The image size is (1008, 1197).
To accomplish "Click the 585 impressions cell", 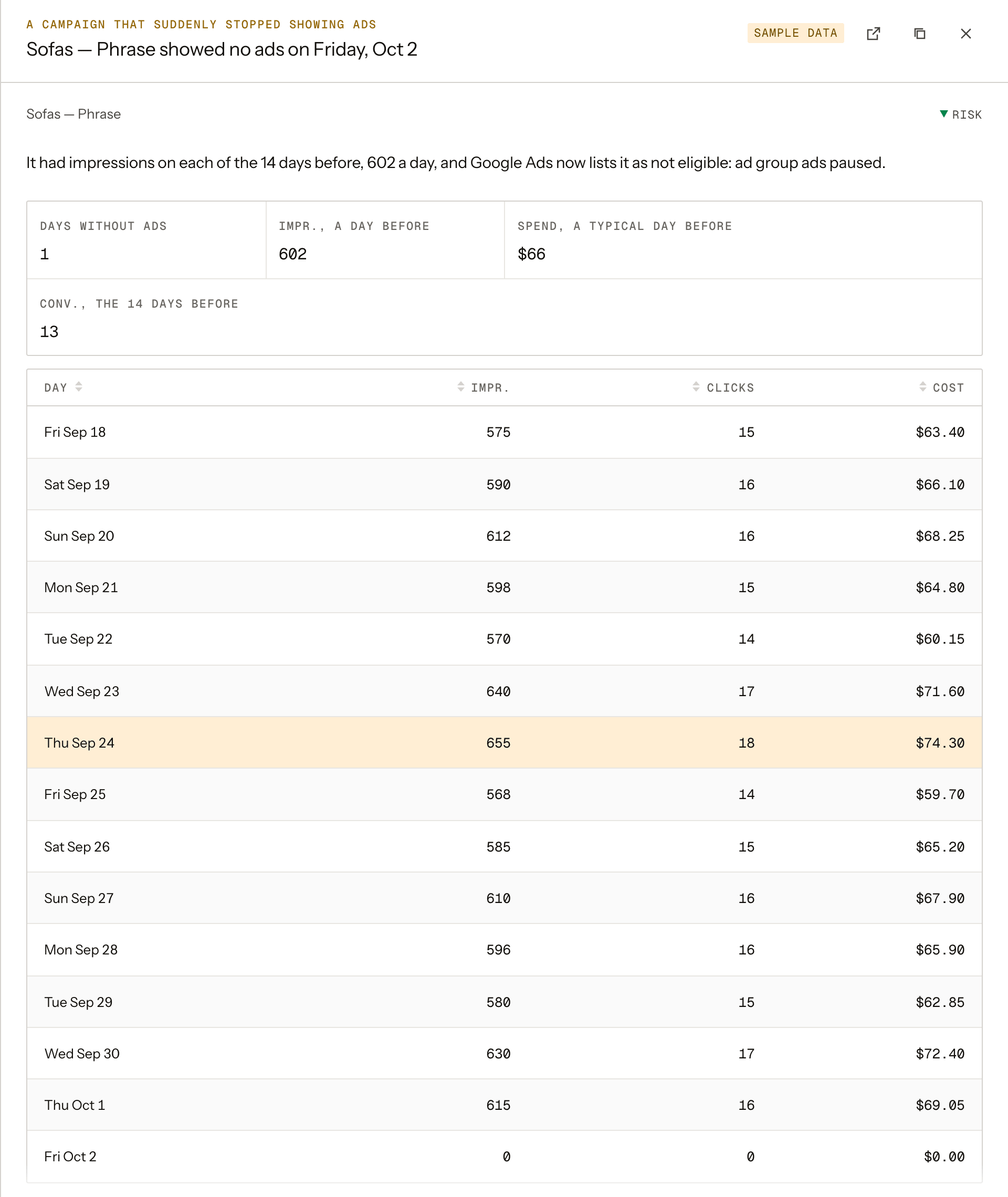I will tap(498, 847).
